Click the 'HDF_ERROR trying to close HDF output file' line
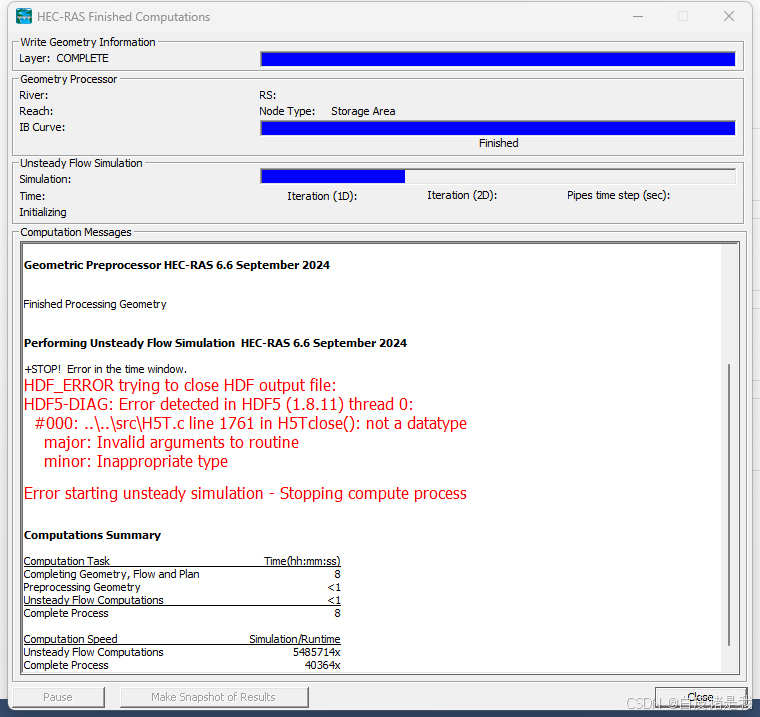760x717 pixels. click(180, 385)
